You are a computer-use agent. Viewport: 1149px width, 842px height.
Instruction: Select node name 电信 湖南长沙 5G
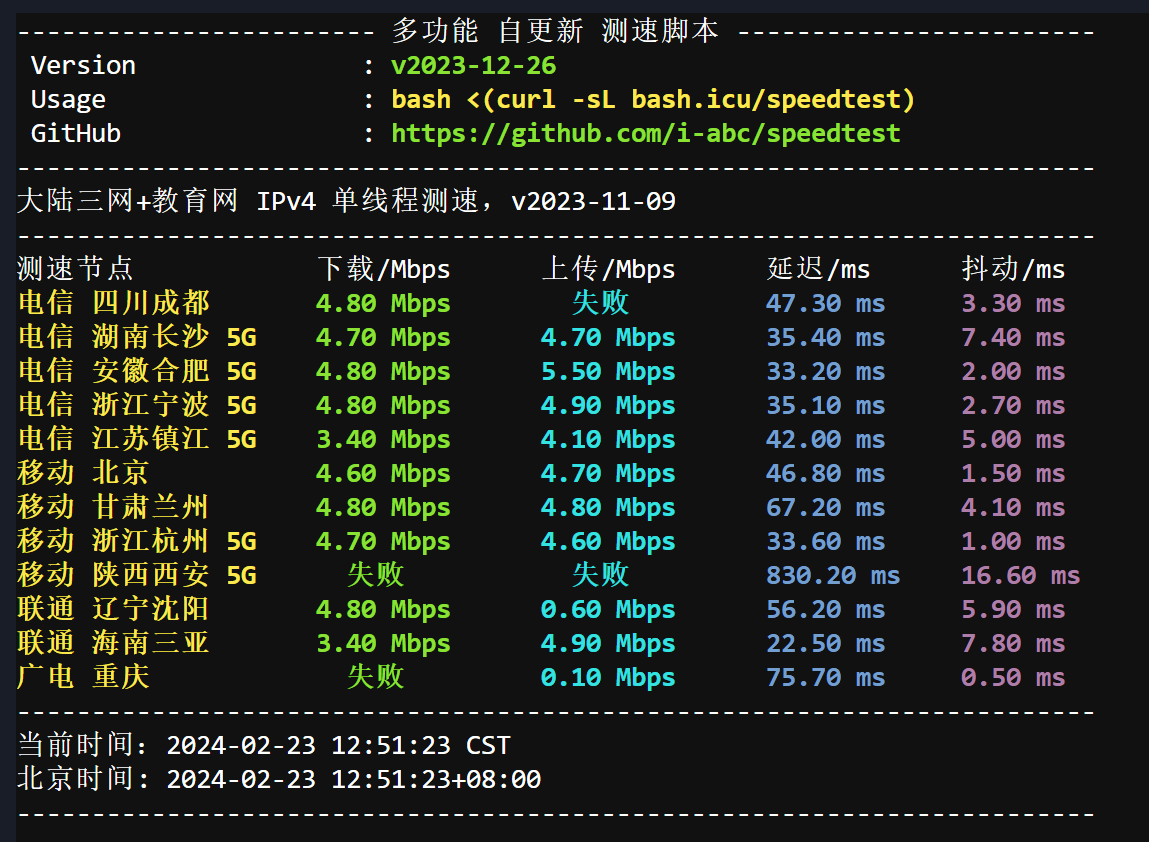pyautogui.click(x=137, y=337)
